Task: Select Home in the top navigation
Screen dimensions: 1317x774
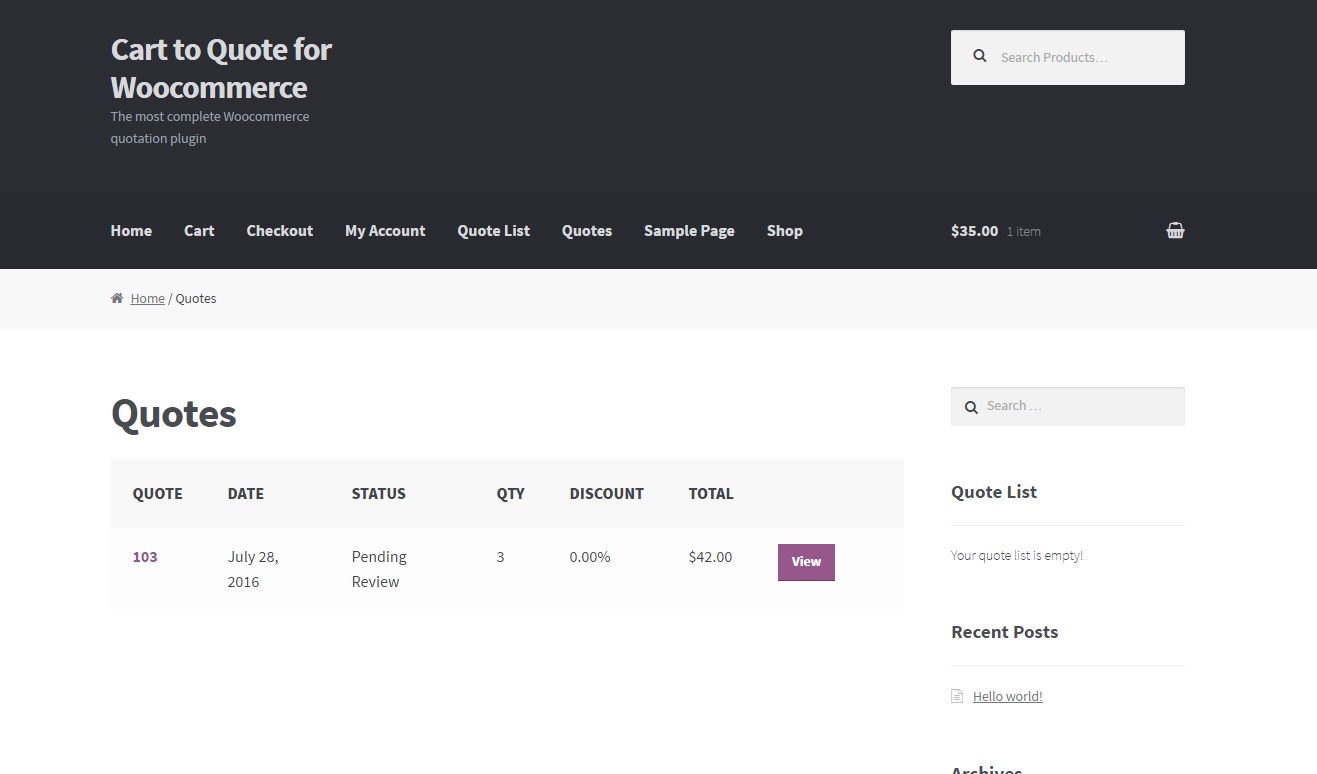Action: tap(131, 230)
